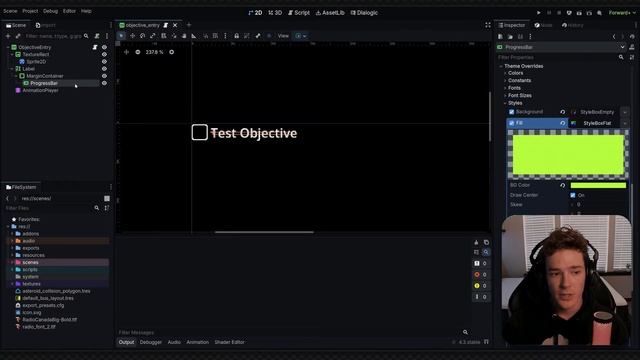Open the Project menu
640x360 pixels.
[x=30, y=11]
